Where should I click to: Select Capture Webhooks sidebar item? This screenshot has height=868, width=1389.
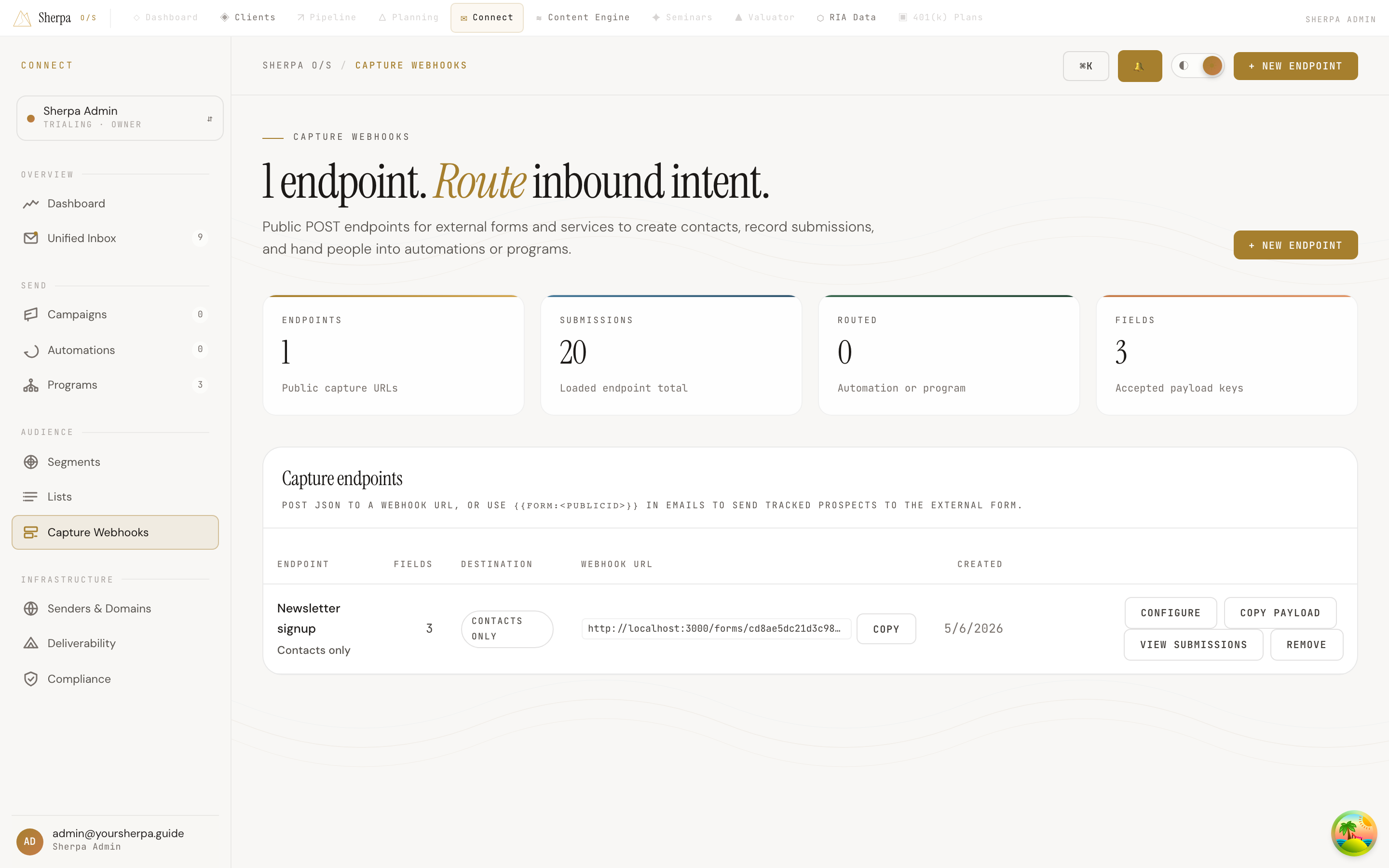[115, 532]
